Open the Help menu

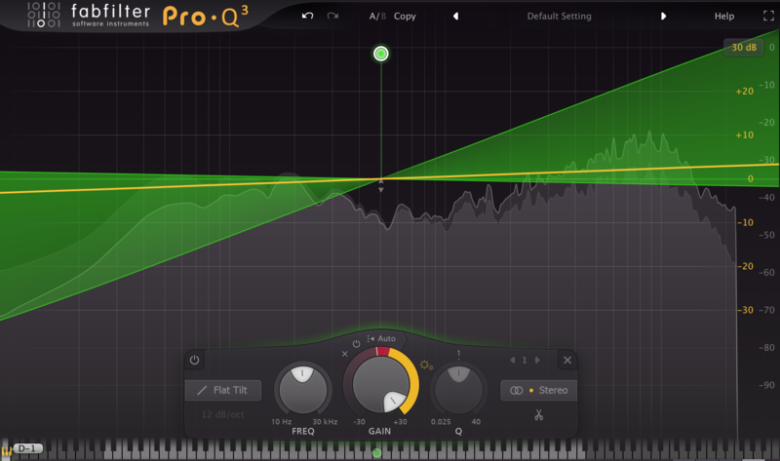point(724,16)
